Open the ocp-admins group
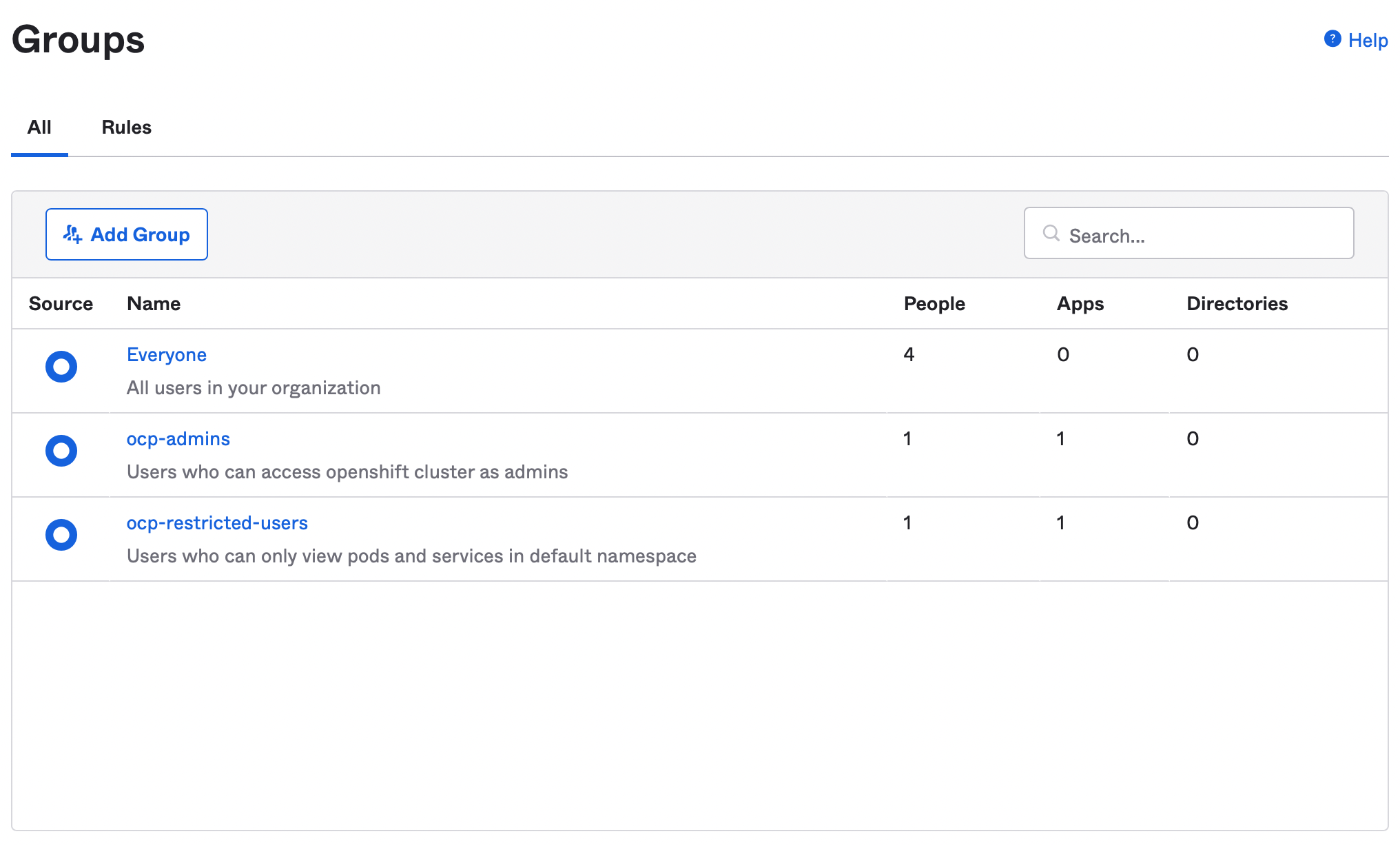The height and width of the screenshot is (845, 1400). [178, 439]
